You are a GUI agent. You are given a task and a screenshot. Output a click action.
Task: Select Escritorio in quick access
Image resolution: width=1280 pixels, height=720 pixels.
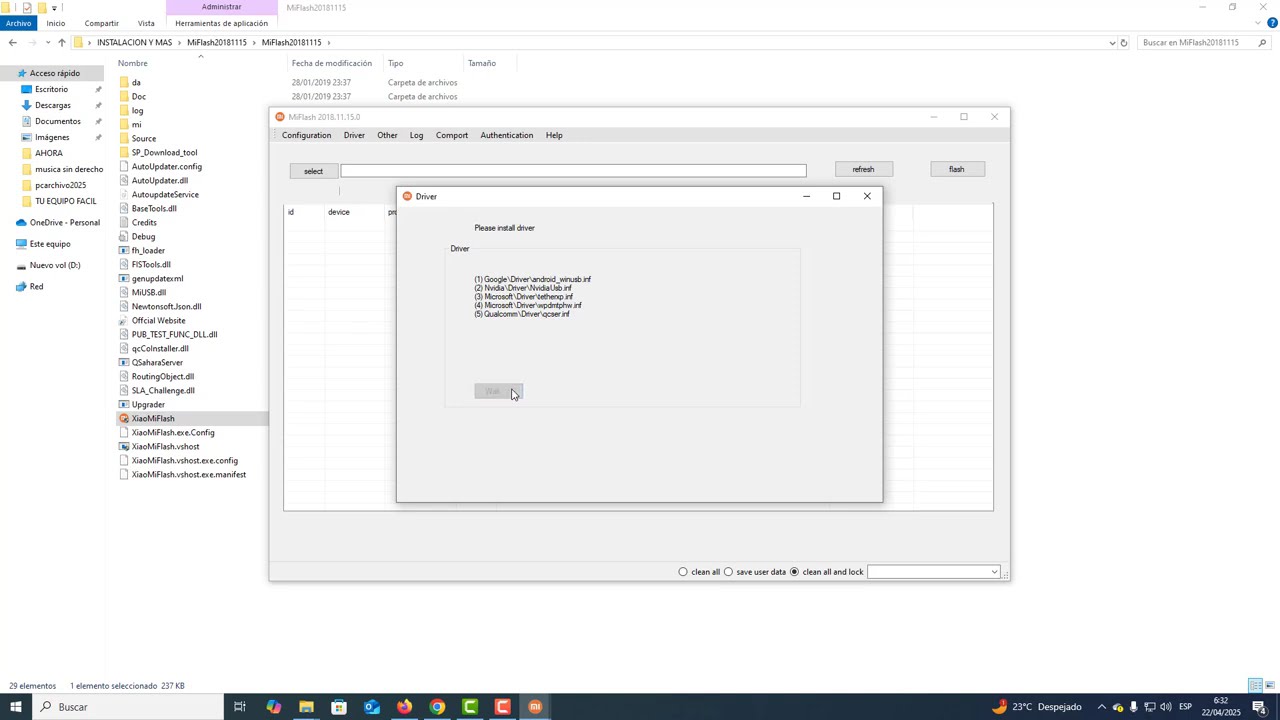click(x=52, y=89)
